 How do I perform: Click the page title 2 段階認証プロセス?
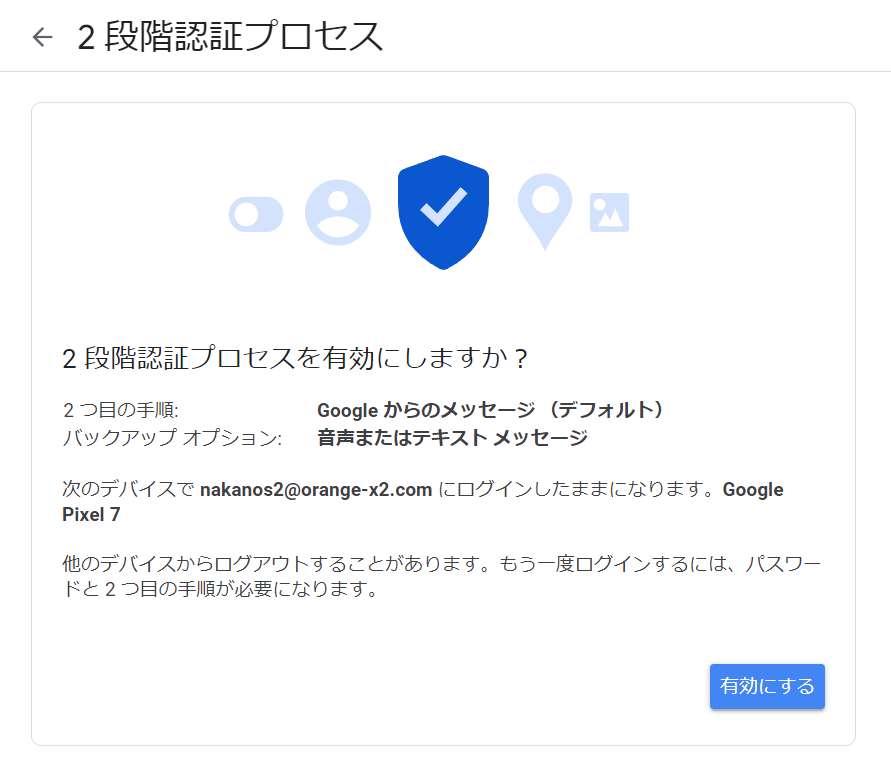click(231, 37)
